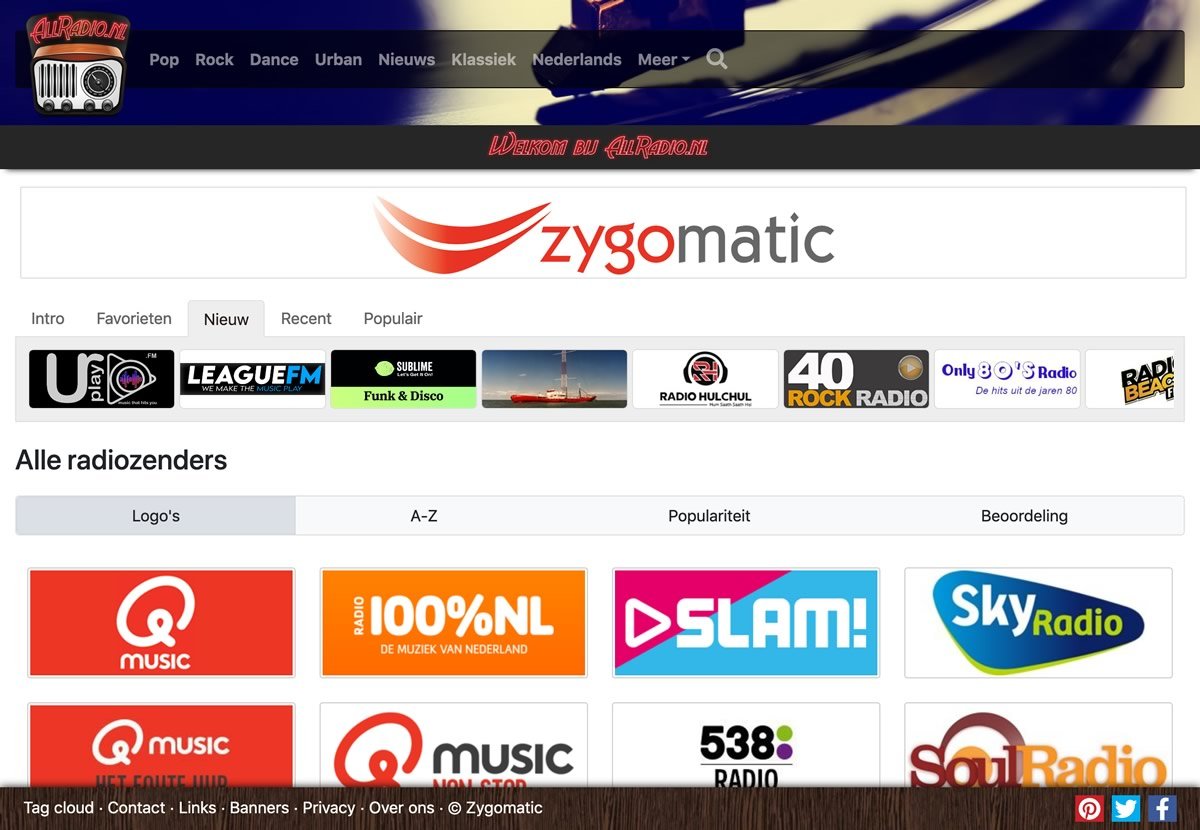Viewport: 1200px width, 830px height.
Task: Open the Facebook share icon
Action: [x=1162, y=808]
